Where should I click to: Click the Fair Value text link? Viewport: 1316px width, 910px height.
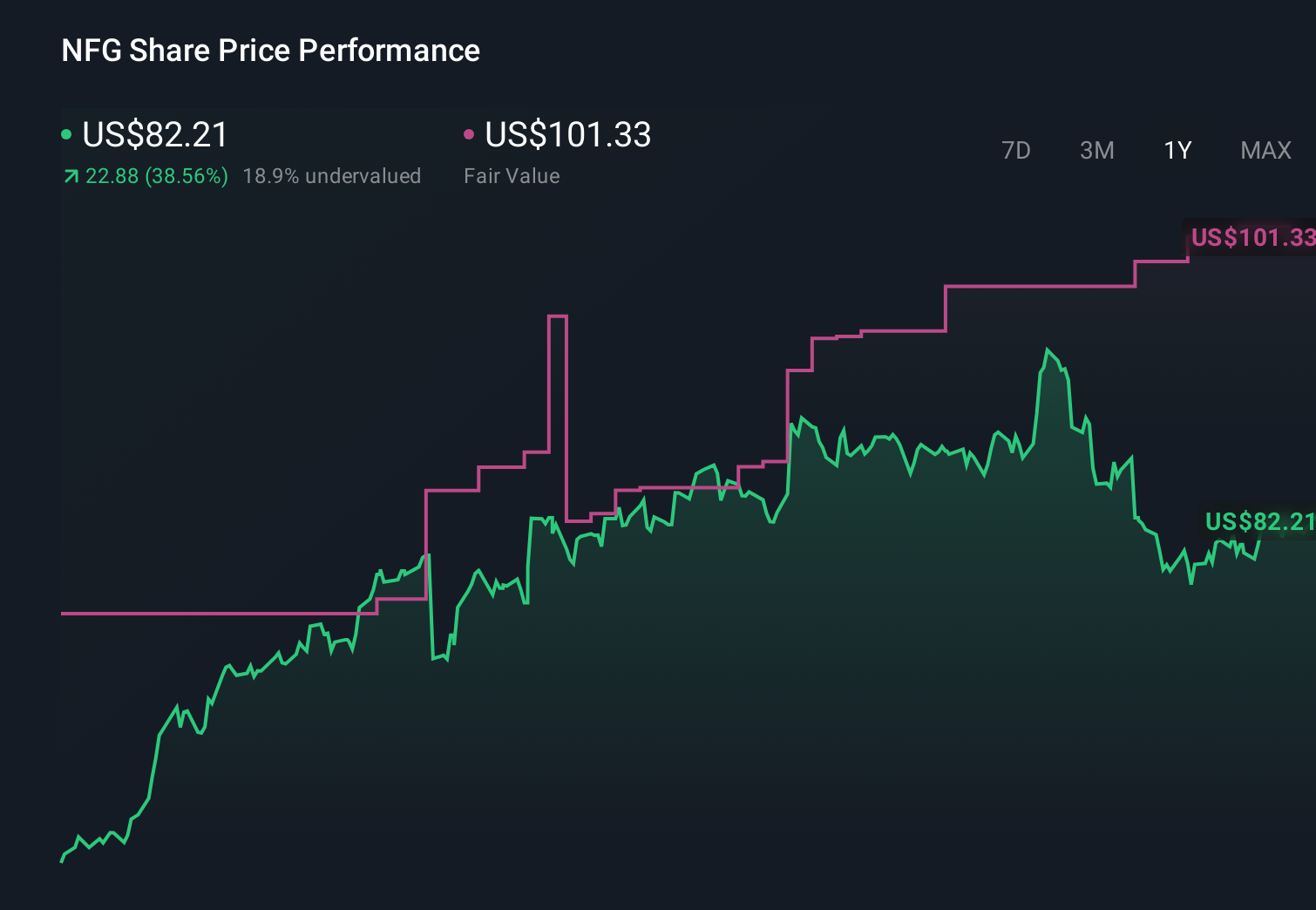click(x=512, y=175)
